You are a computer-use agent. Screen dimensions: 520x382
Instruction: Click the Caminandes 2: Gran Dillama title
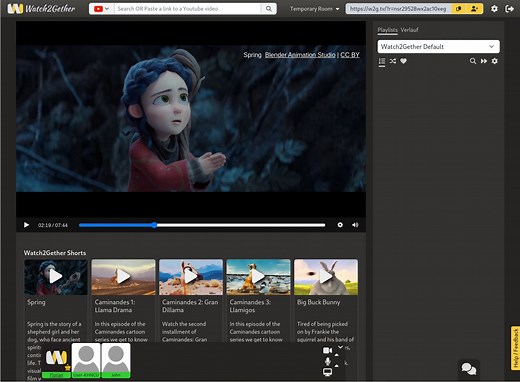click(190, 306)
